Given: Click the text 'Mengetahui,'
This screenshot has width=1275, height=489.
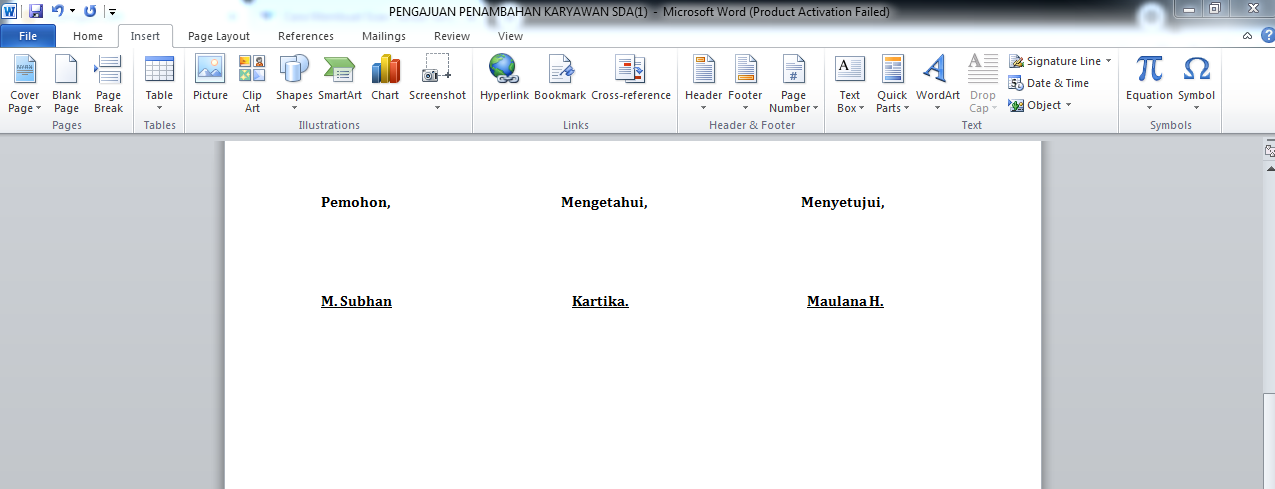Looking at the screenshot, I should (604, 203).
